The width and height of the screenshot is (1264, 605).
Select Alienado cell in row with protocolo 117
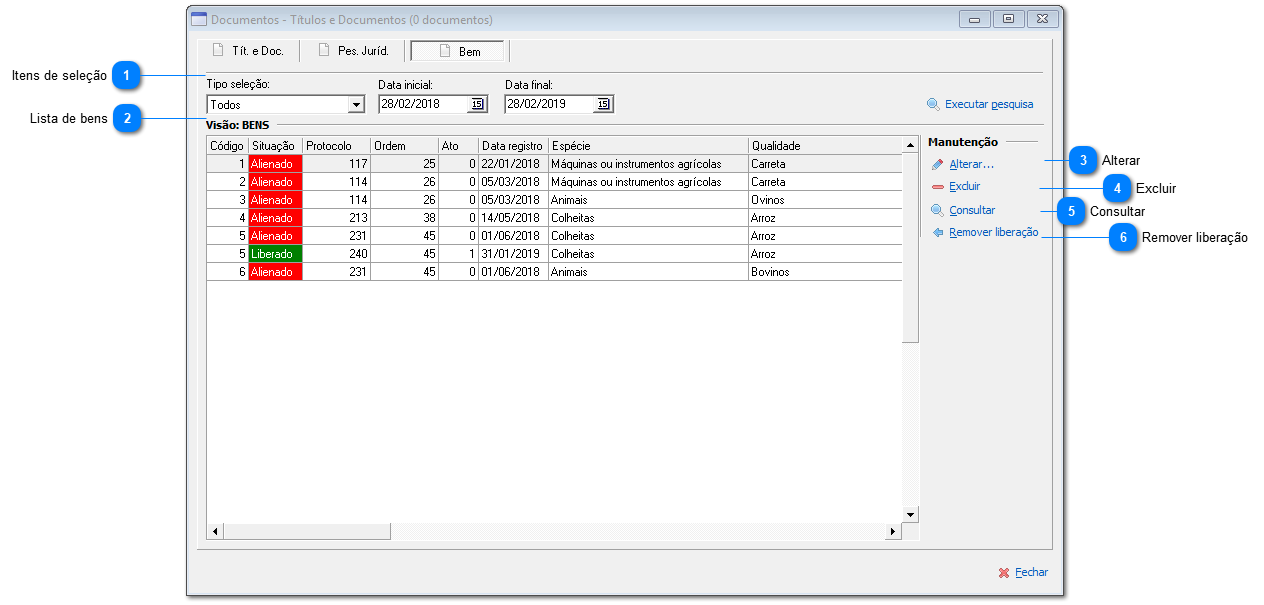point(275,164)
